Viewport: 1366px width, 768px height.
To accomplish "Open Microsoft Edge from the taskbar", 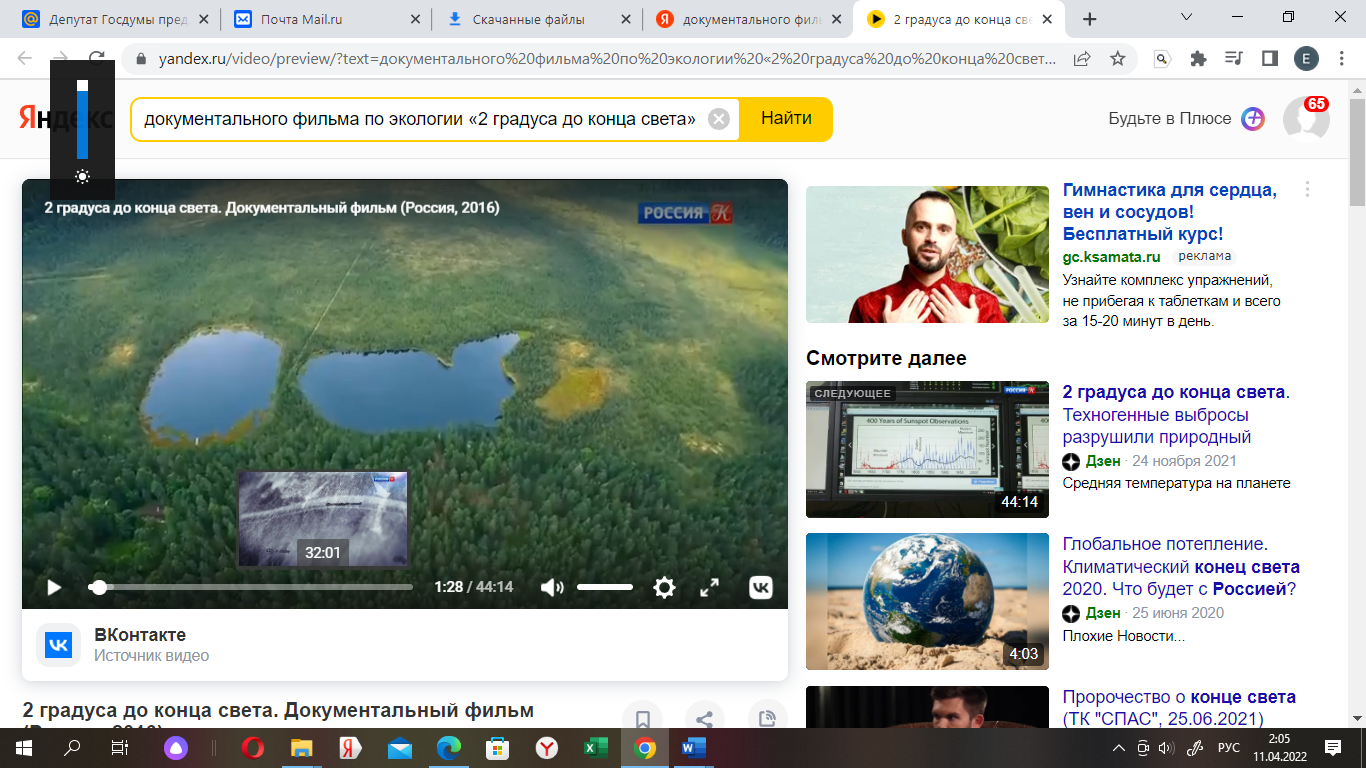I will coord(448,748).
